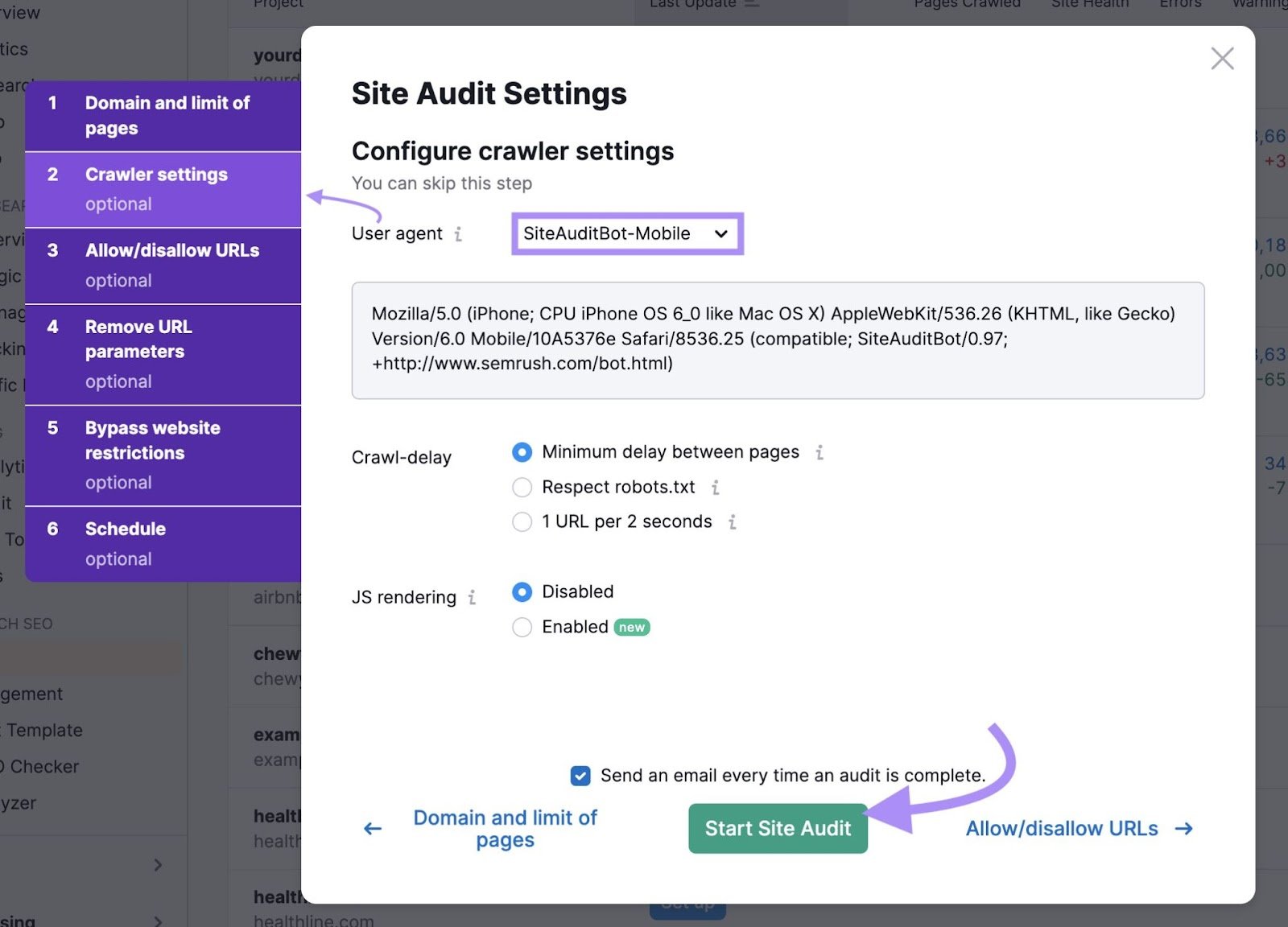Screen dimensions: 1288x927
Task: Click info icon beside Minimum delay between pages
Action: click(x=819, y=453)
